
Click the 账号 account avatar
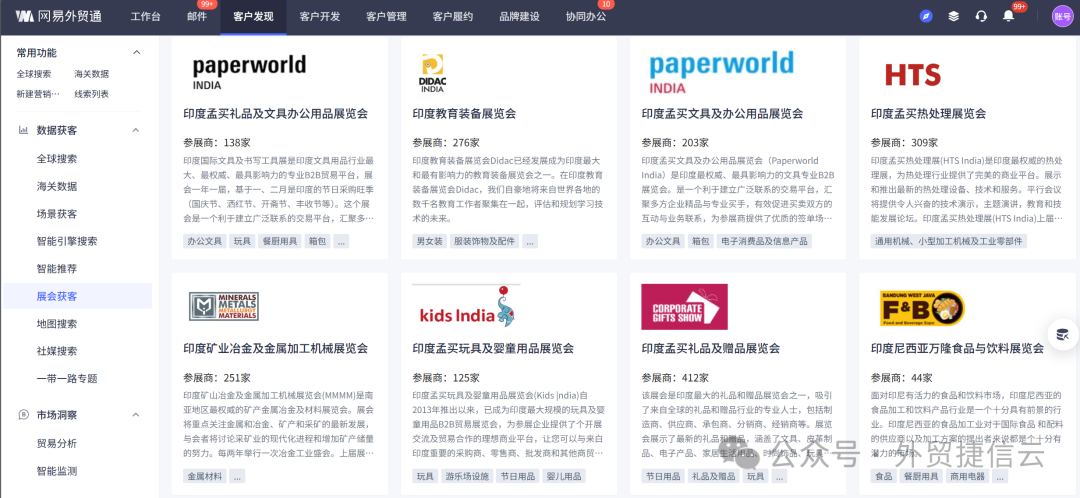1062,17
